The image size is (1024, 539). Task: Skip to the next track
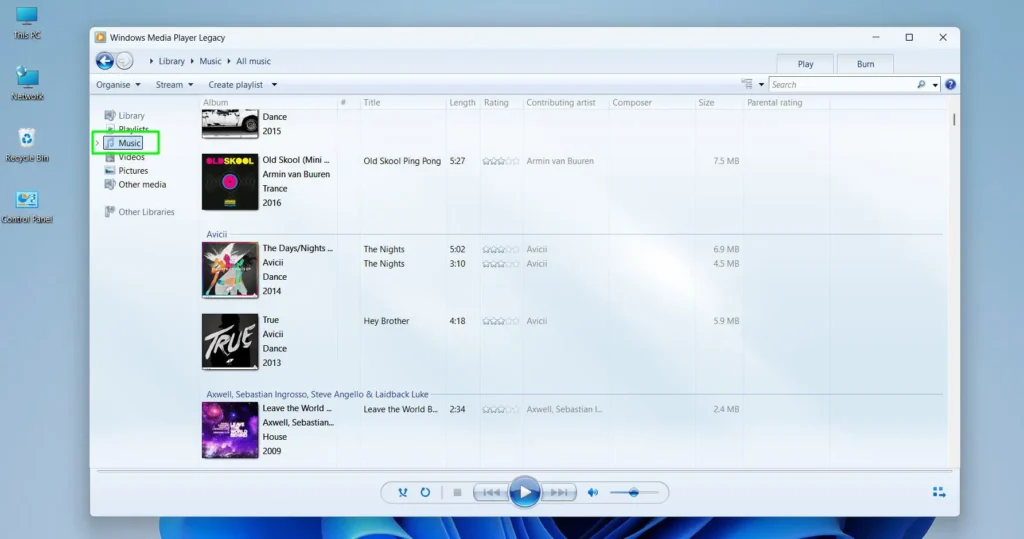pos(558,493)
